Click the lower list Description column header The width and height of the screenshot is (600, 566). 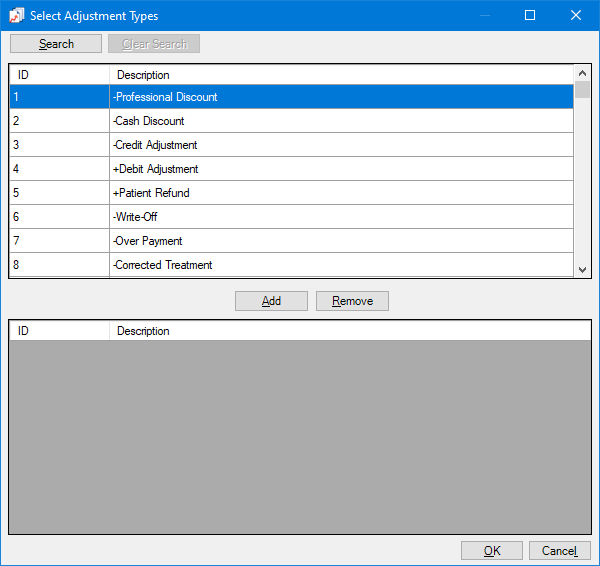tap(340, 331)
